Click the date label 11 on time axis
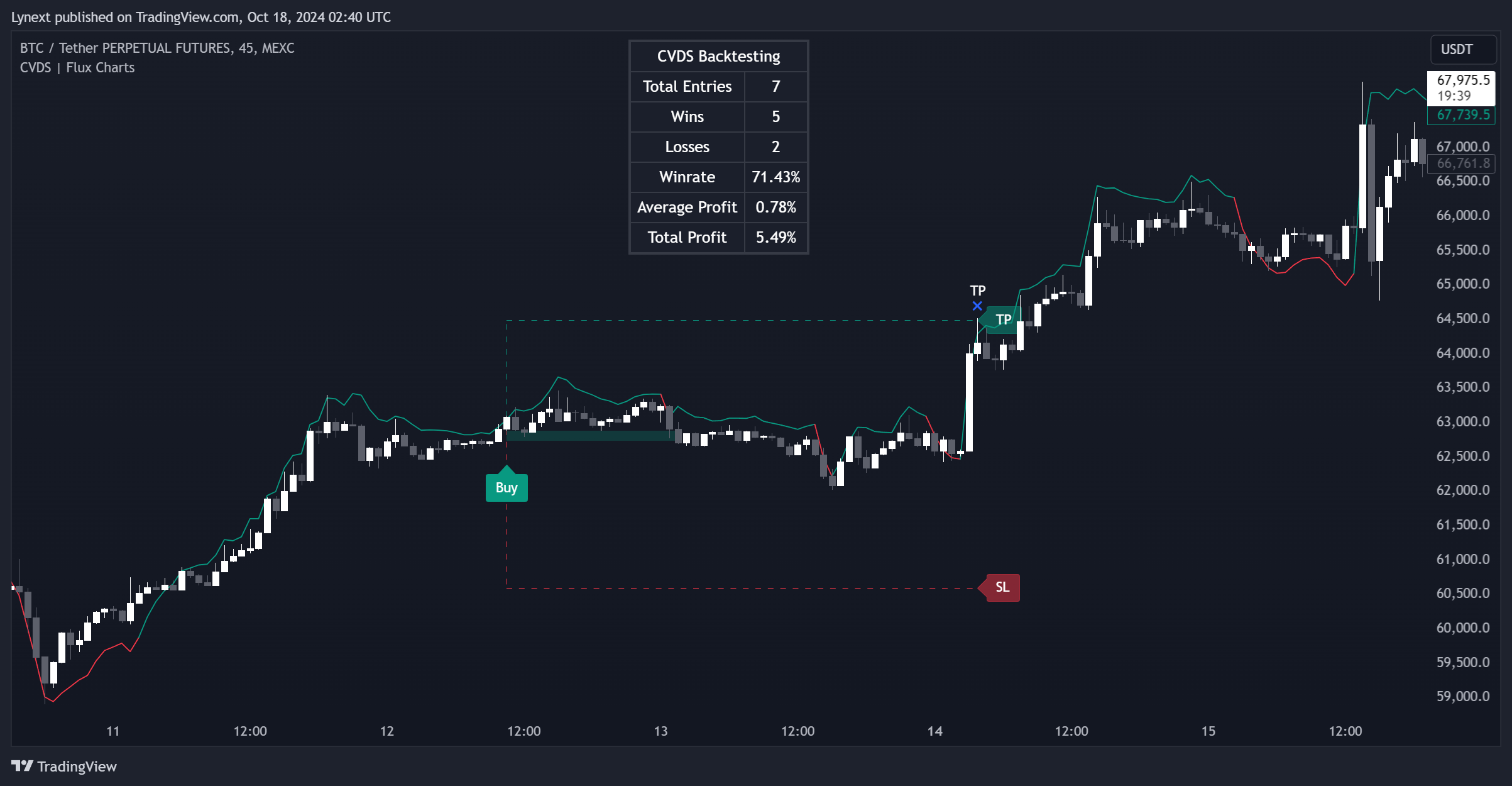Image resolution: width=1512 pixels, height=786 pixels. coord(112,731)
